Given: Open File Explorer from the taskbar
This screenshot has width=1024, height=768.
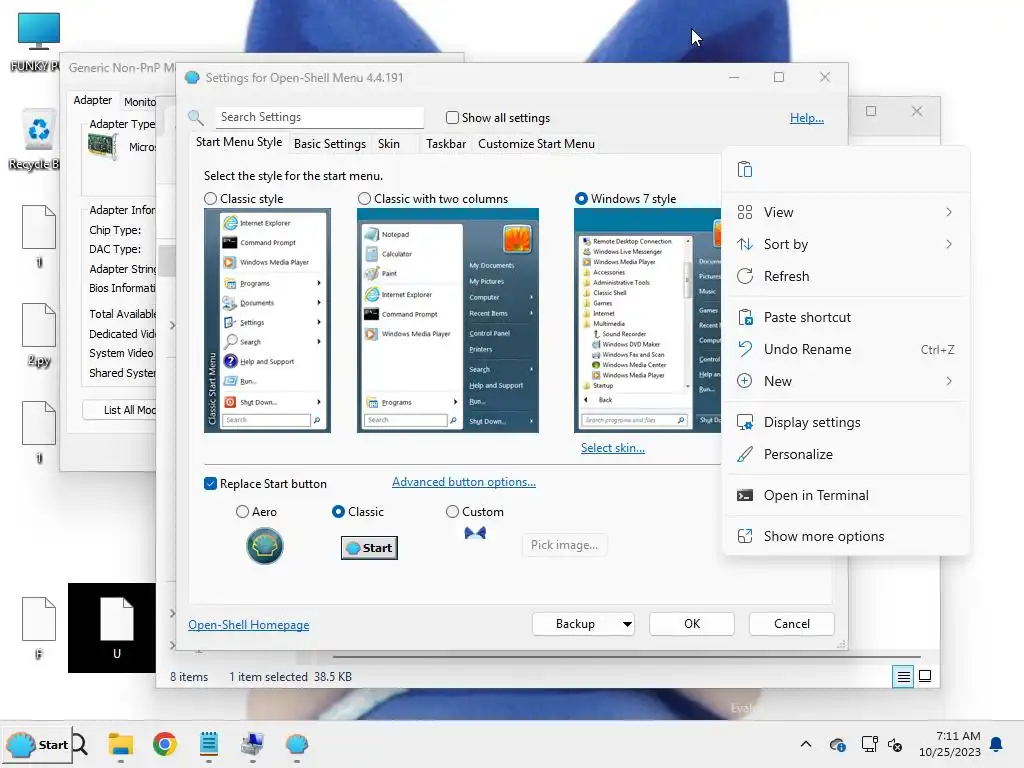Looking at the screenshot, I should click(121, 744).
